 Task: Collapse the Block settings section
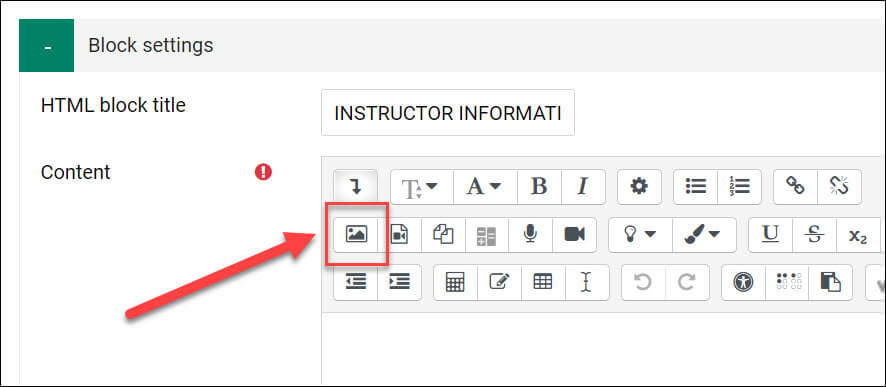tap(46, 46)
